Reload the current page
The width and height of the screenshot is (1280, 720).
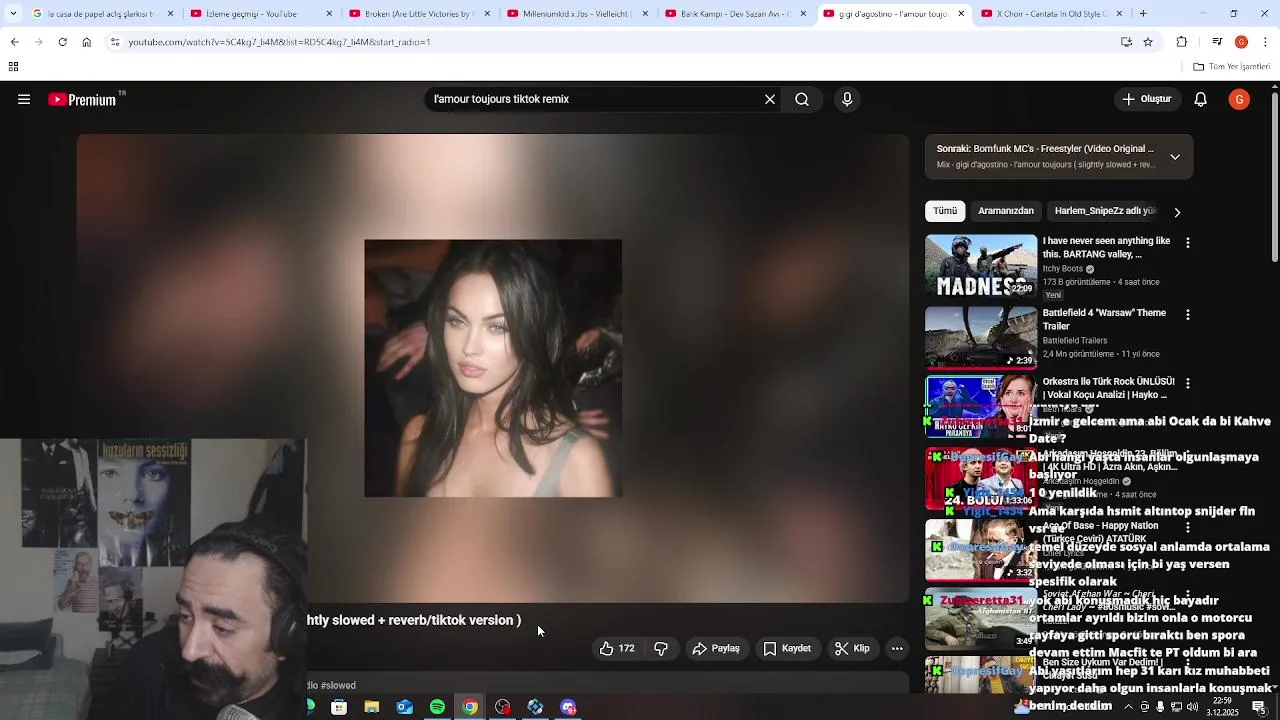(x=62, y=42)
